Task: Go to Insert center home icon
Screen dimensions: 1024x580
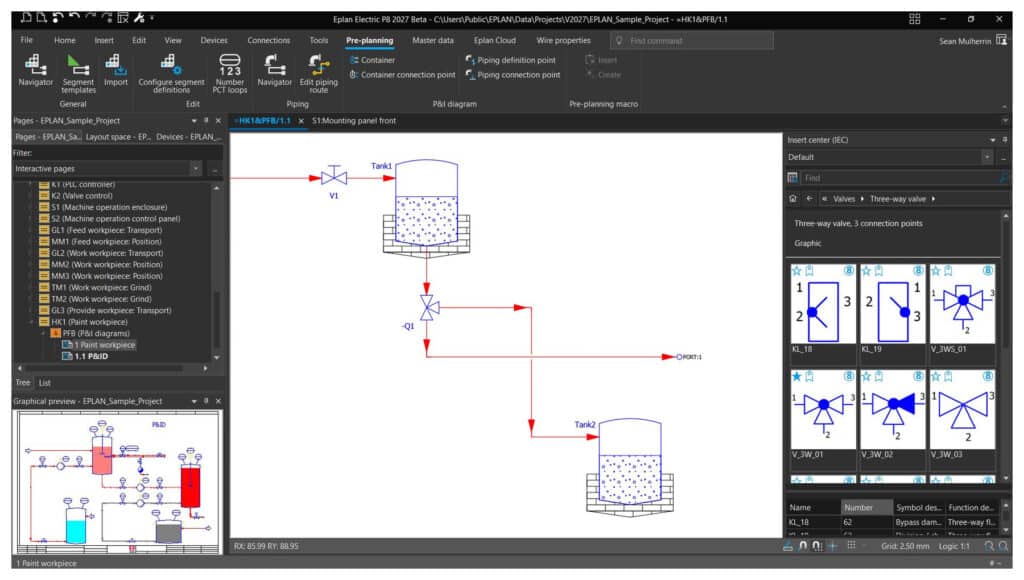Action: (793, 199)
